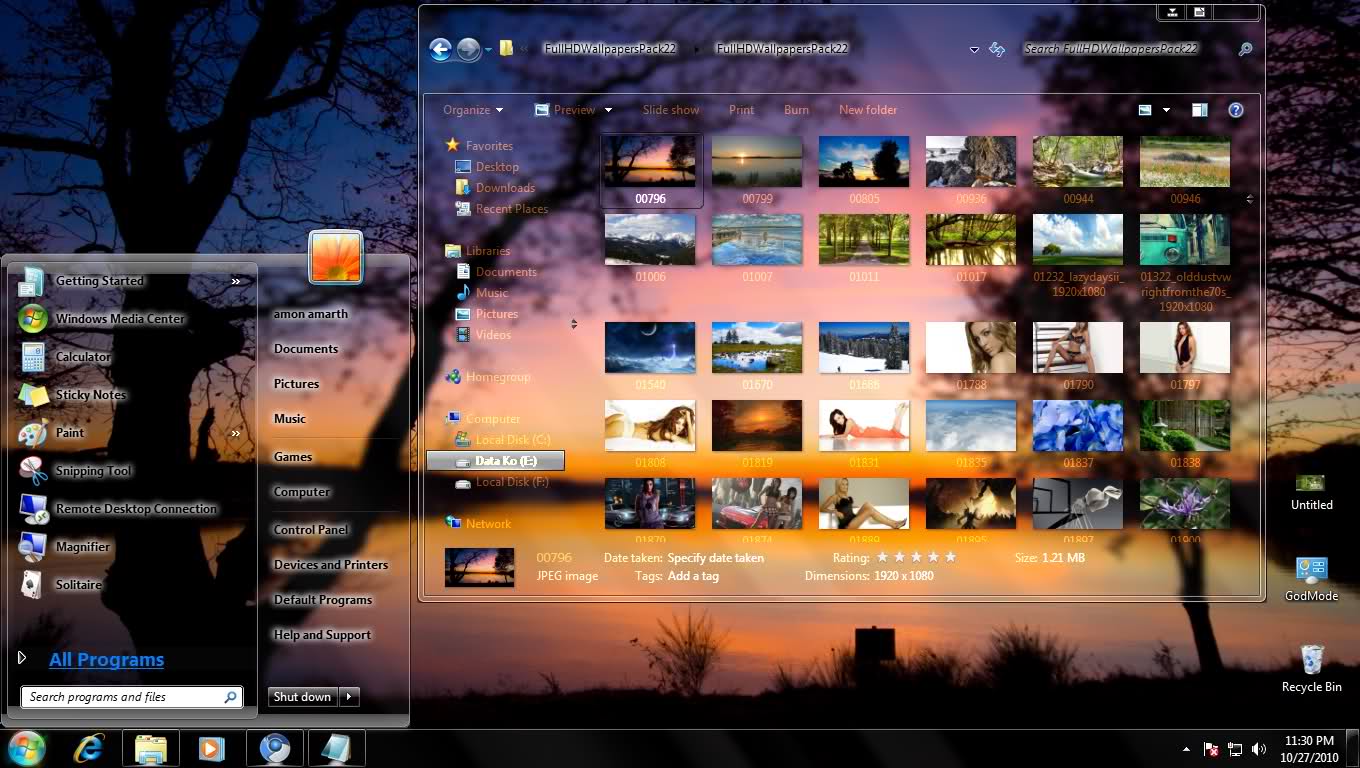Click the New folder button

pyautogui.click(x=867, y=110)
